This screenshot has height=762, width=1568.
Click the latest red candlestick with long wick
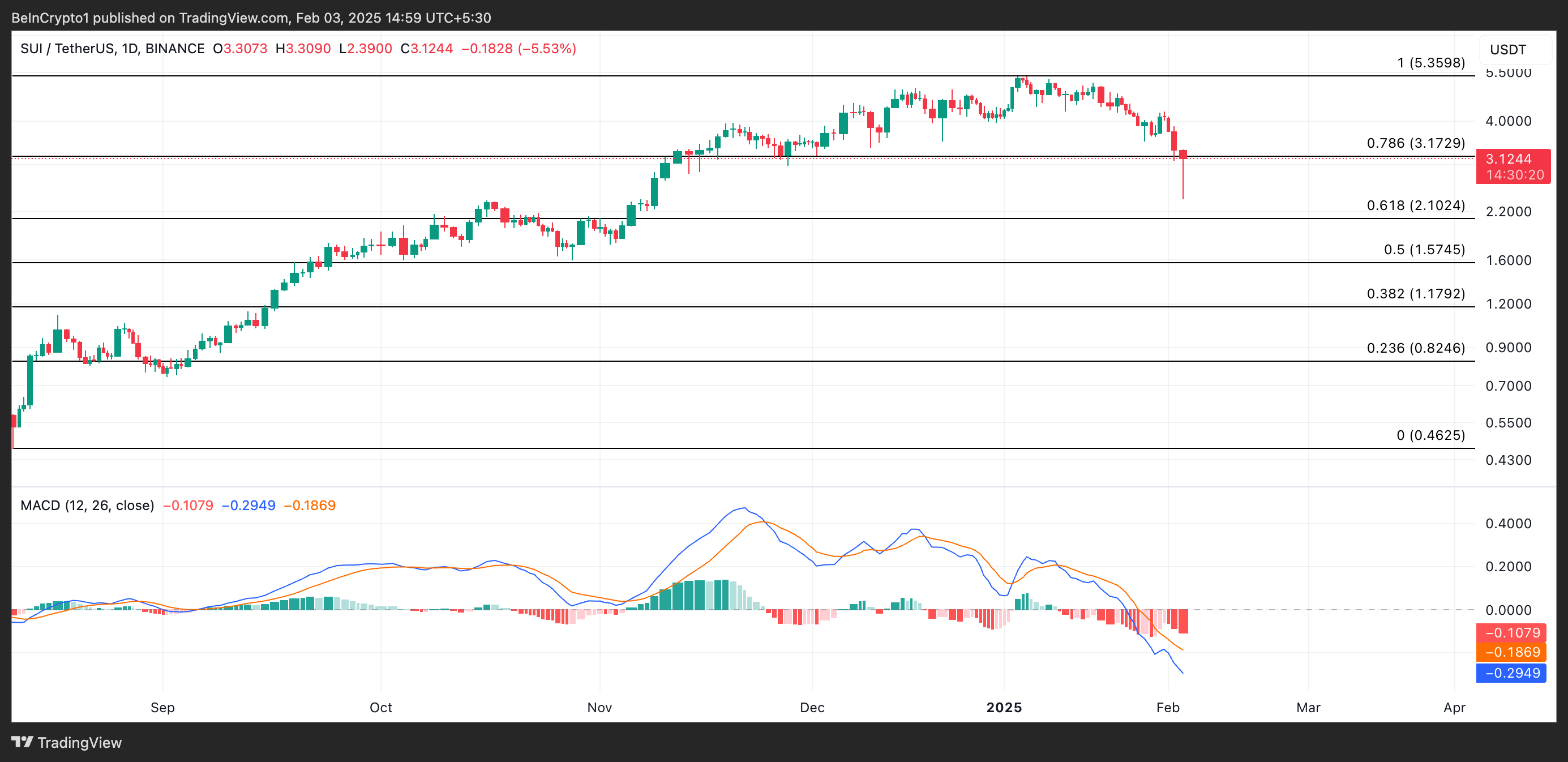pyautogui.click(x=1183, y=155)
